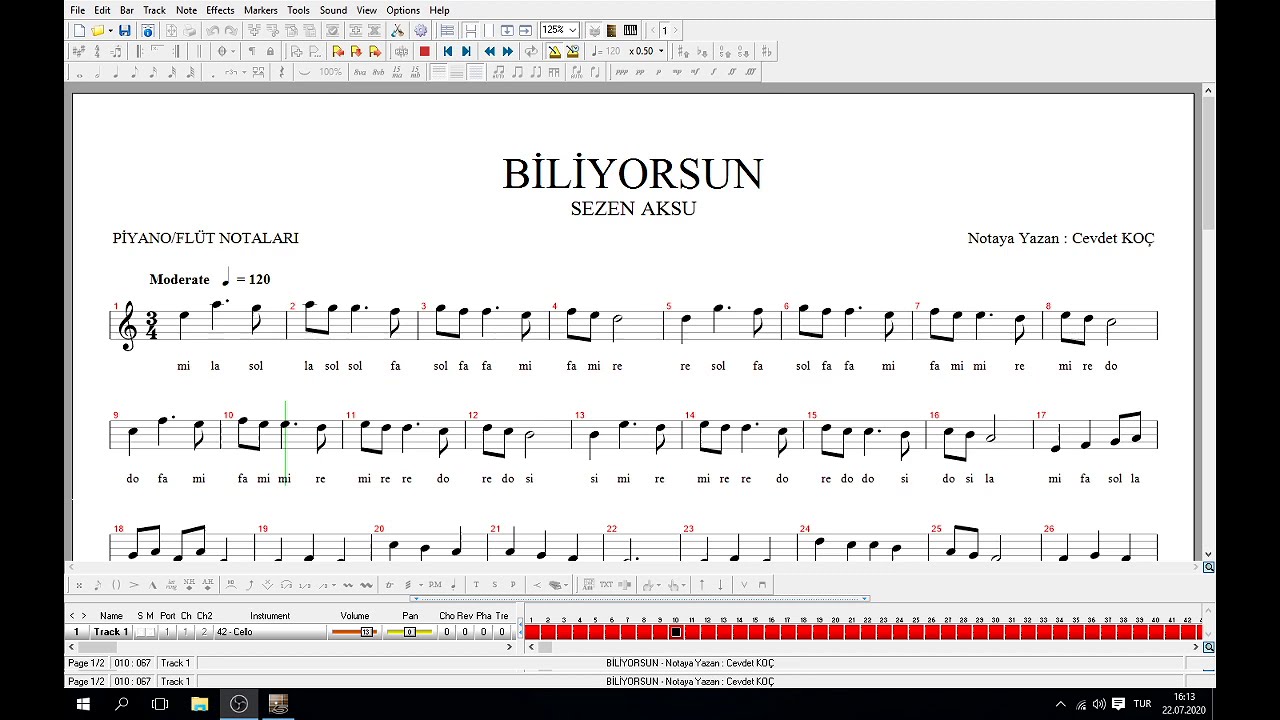The image size is (1280, 720).
Task: Apply 8va octave marking
Action: point(360,72)
